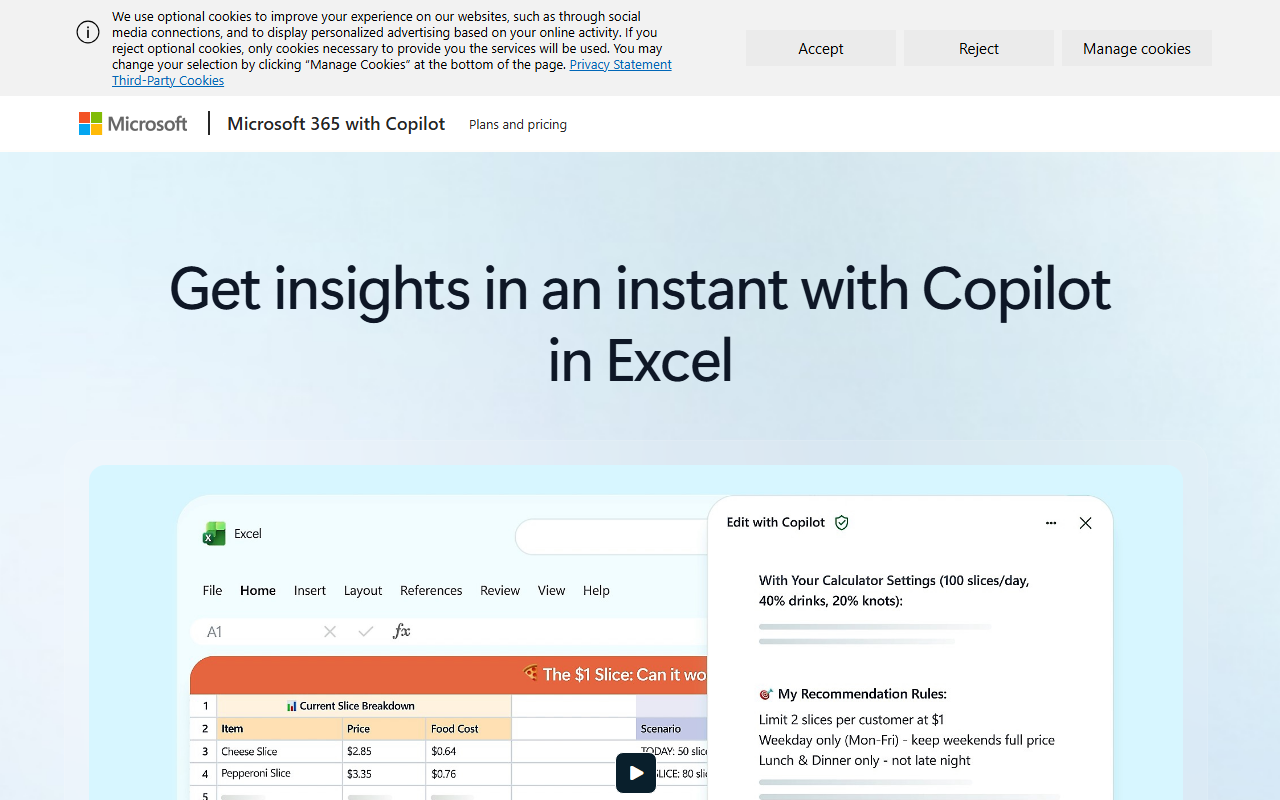Click the Excel app icon in preview
The height and width of the screenshot is (800, 1280).
click(214, 534)
